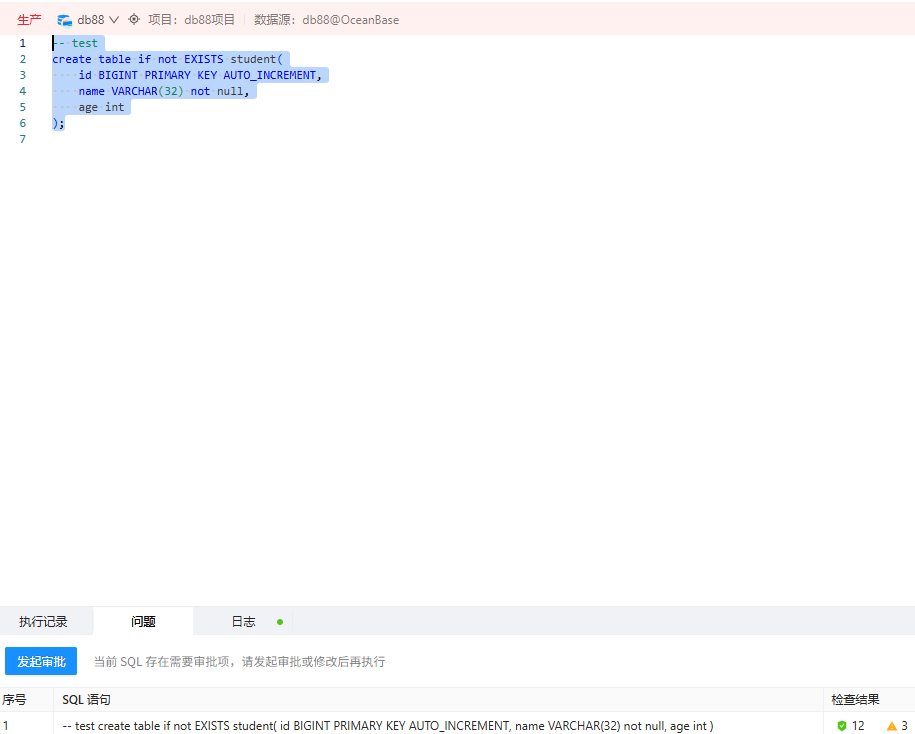Open the 日志 tab
Image resolution: width=915 pixels, height=734 pixels.
[x=243, y=622]
